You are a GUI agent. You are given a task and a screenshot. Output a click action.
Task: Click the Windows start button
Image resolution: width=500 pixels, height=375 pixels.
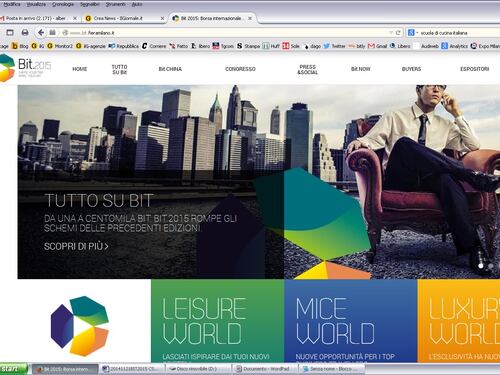[14, 369]
